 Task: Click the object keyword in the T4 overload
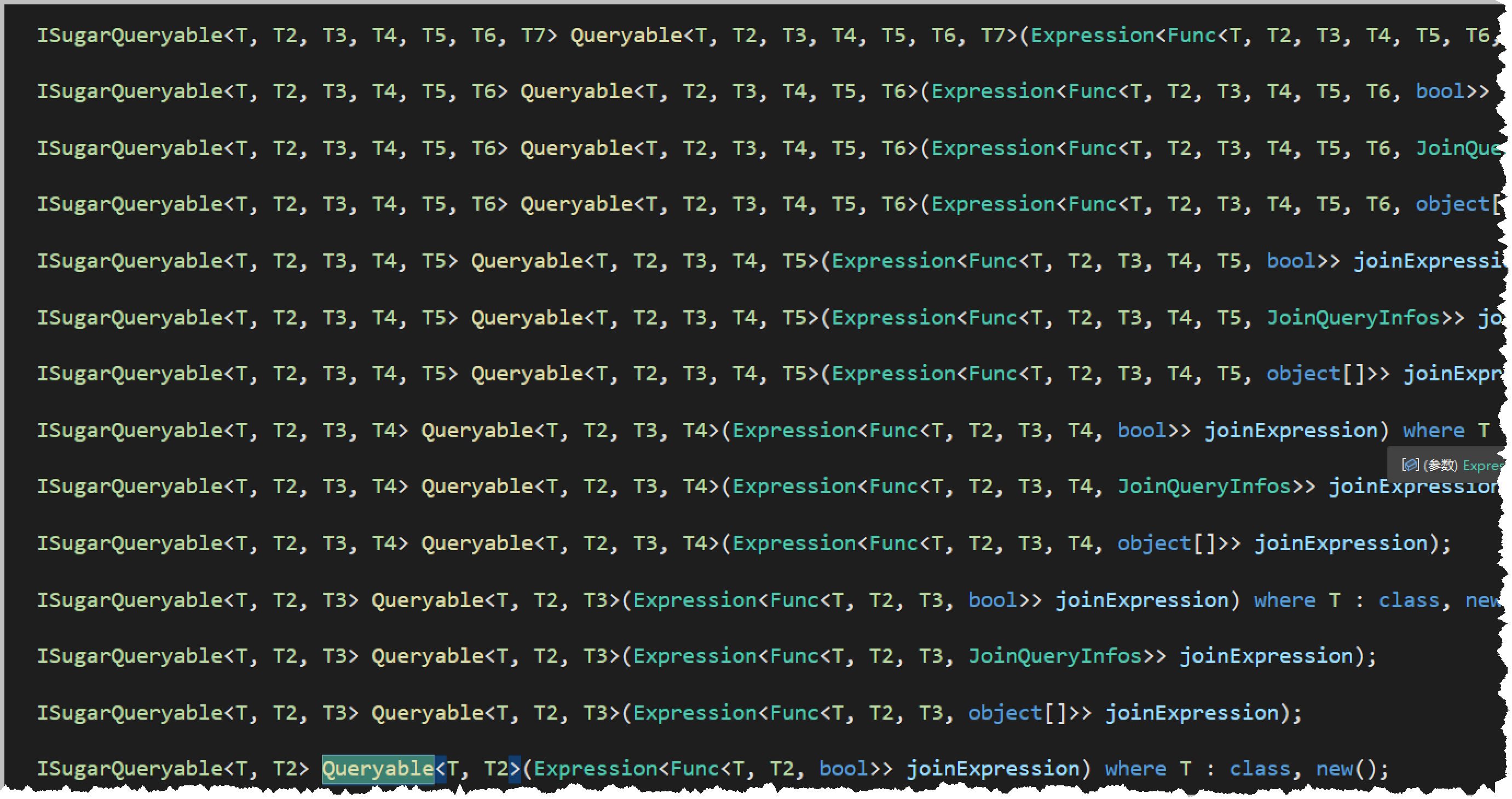(1153, 543)
